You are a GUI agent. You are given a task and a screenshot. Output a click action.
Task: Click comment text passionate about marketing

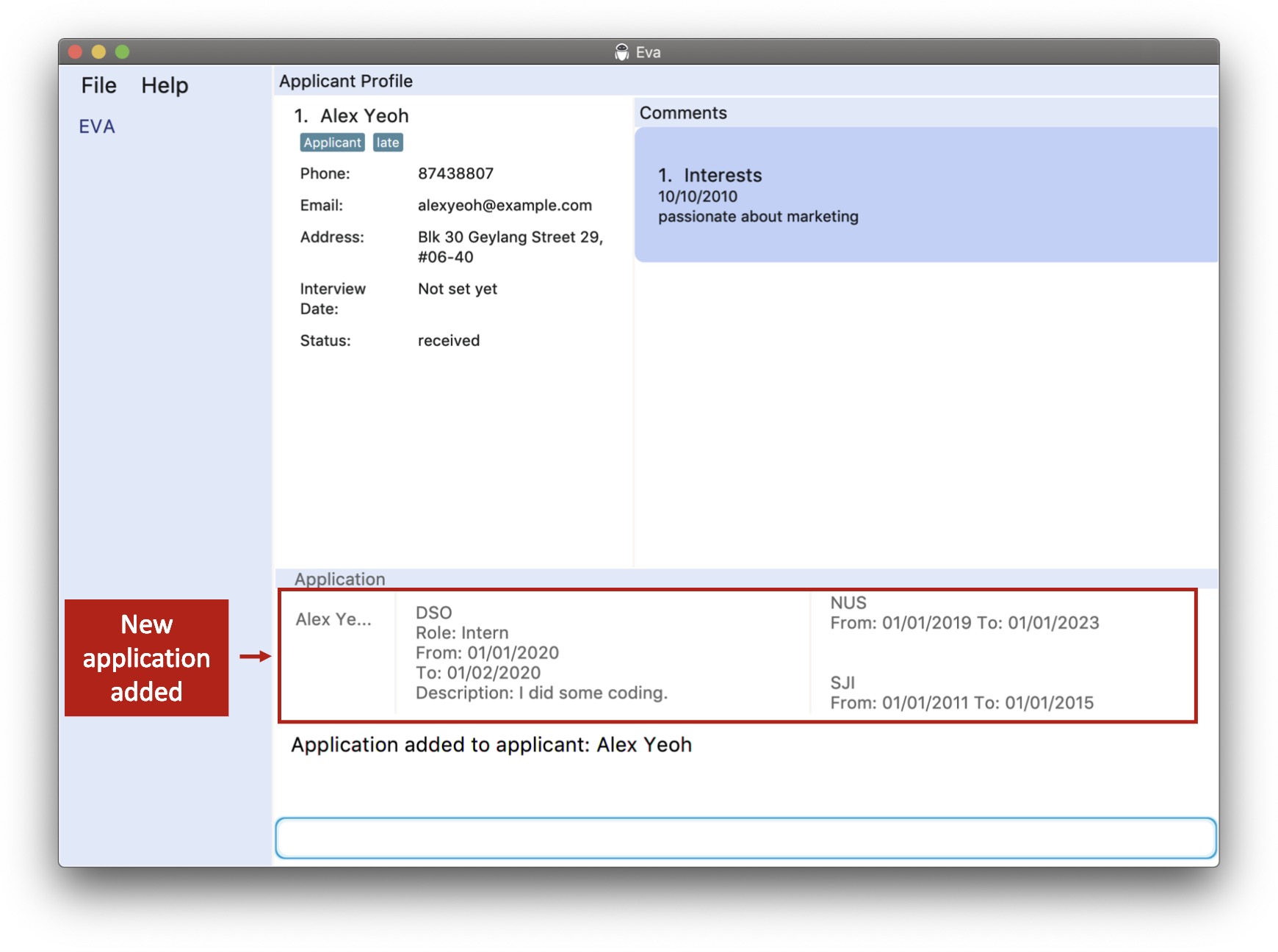pos(758,217)
